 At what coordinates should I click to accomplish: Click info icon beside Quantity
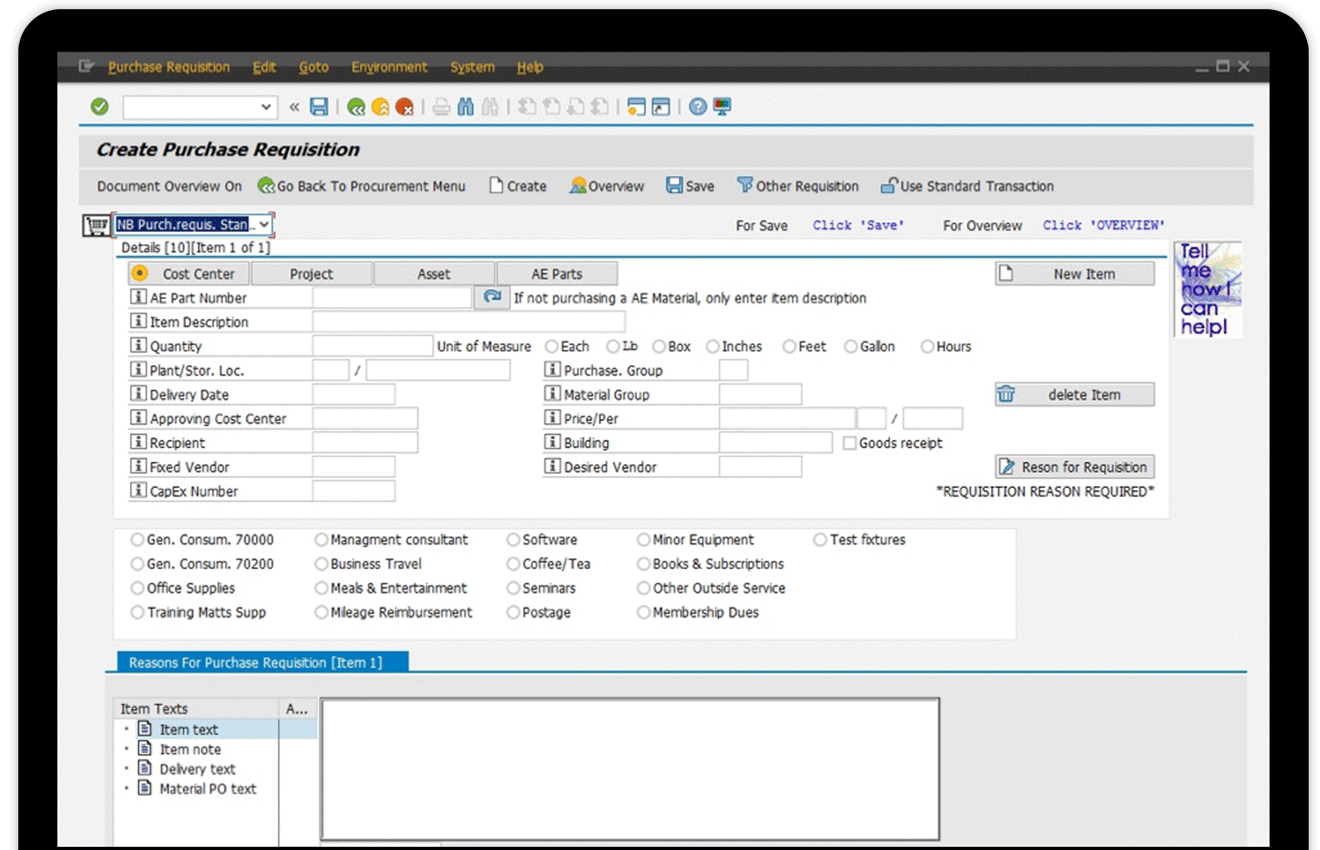[138, 345]
